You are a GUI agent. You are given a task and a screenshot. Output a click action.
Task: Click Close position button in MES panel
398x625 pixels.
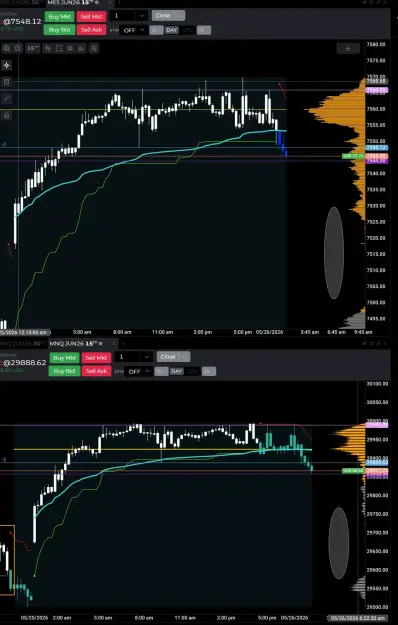(163, 16)
